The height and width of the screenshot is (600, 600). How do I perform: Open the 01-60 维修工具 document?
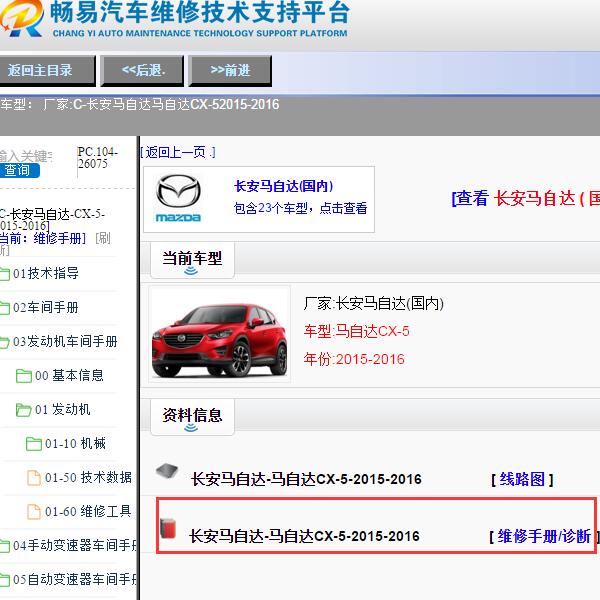pyautogui.click(x=88, y=511)
